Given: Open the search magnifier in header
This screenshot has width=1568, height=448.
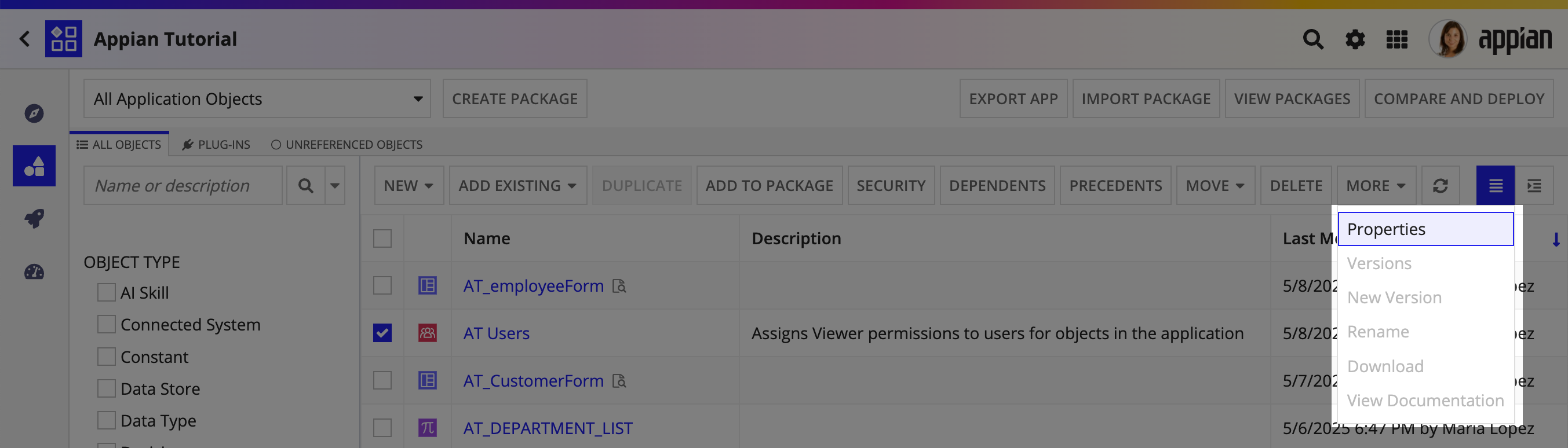Looking at the screenshot, I should point(1312,39).
